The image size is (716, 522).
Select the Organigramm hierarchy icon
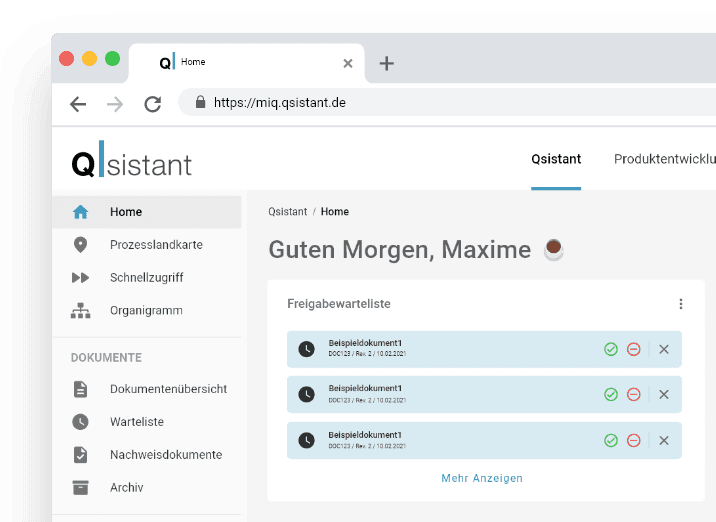81,311
